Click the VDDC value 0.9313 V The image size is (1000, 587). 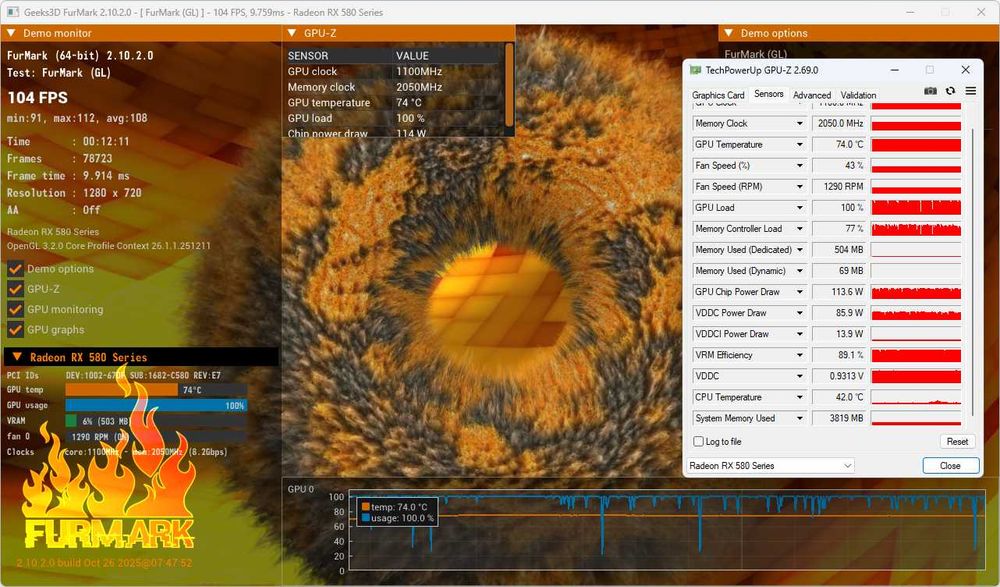[838, 376]
